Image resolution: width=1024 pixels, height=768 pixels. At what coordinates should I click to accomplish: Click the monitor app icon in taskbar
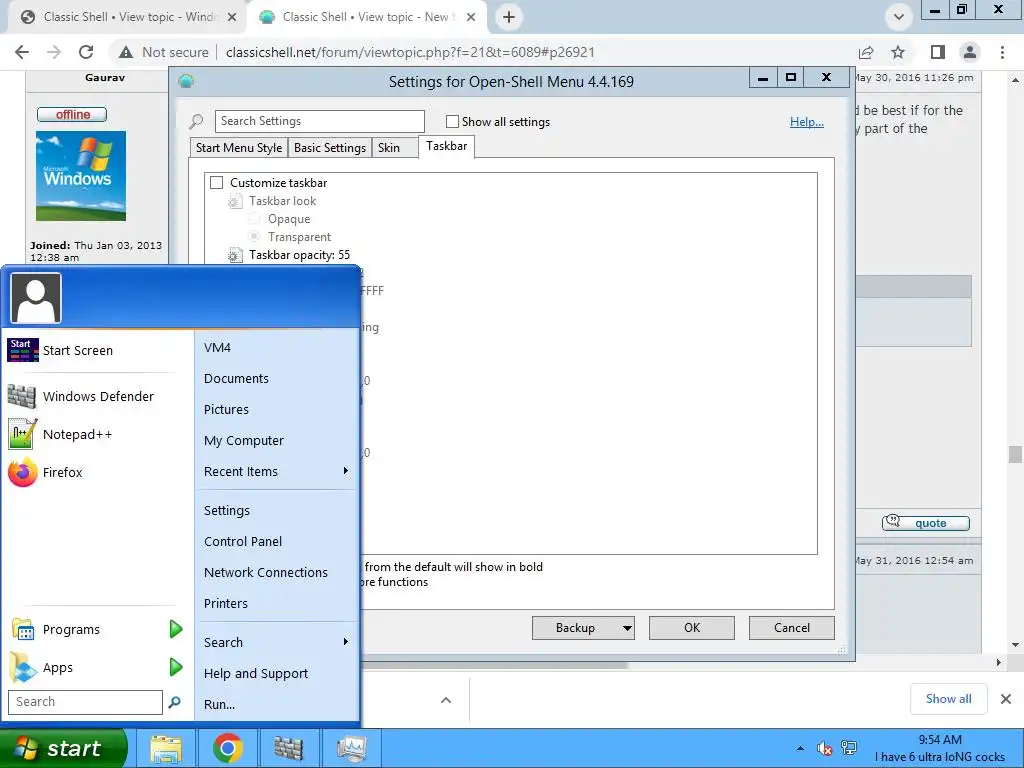click(x=351, y=748)
